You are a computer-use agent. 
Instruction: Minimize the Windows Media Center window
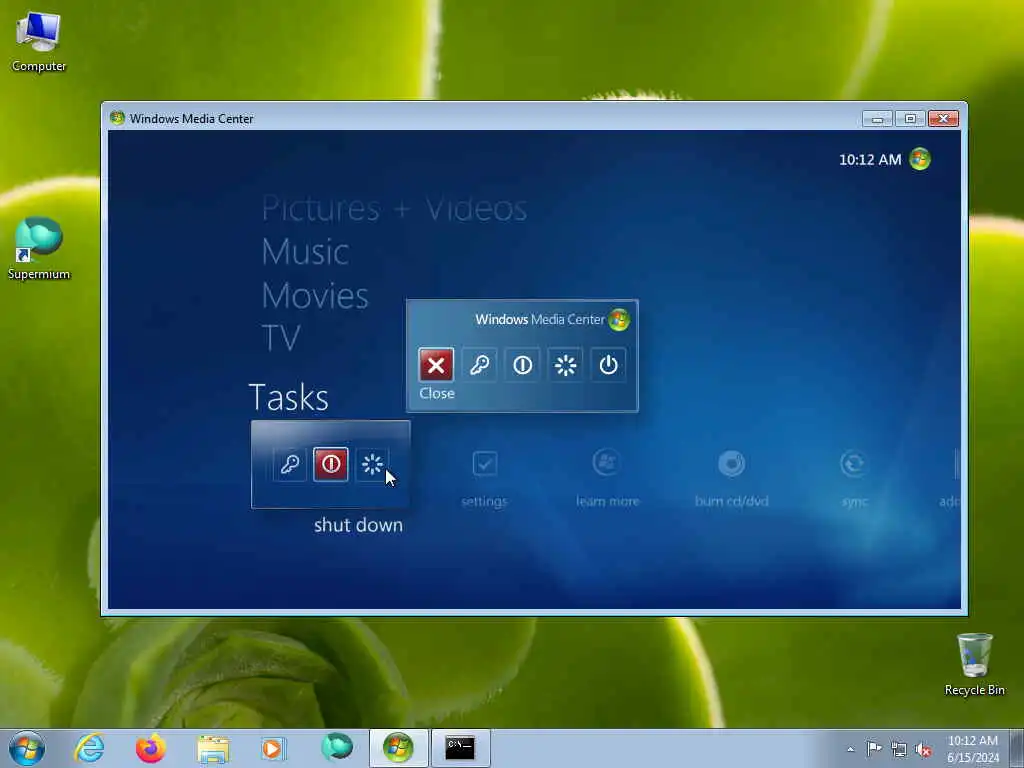click(x=877, y=118)
